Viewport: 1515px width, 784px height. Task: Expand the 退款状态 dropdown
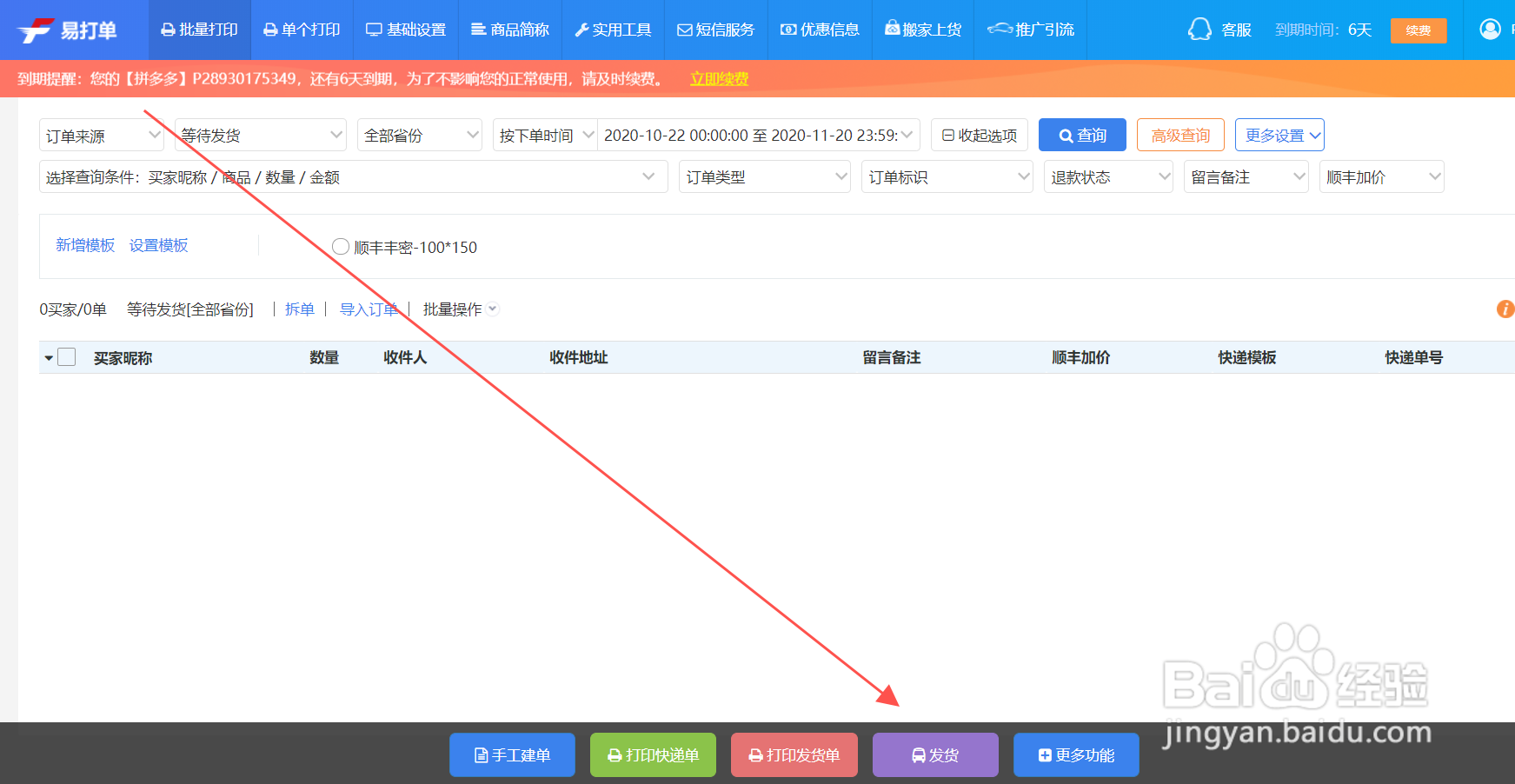(1107, 176)
